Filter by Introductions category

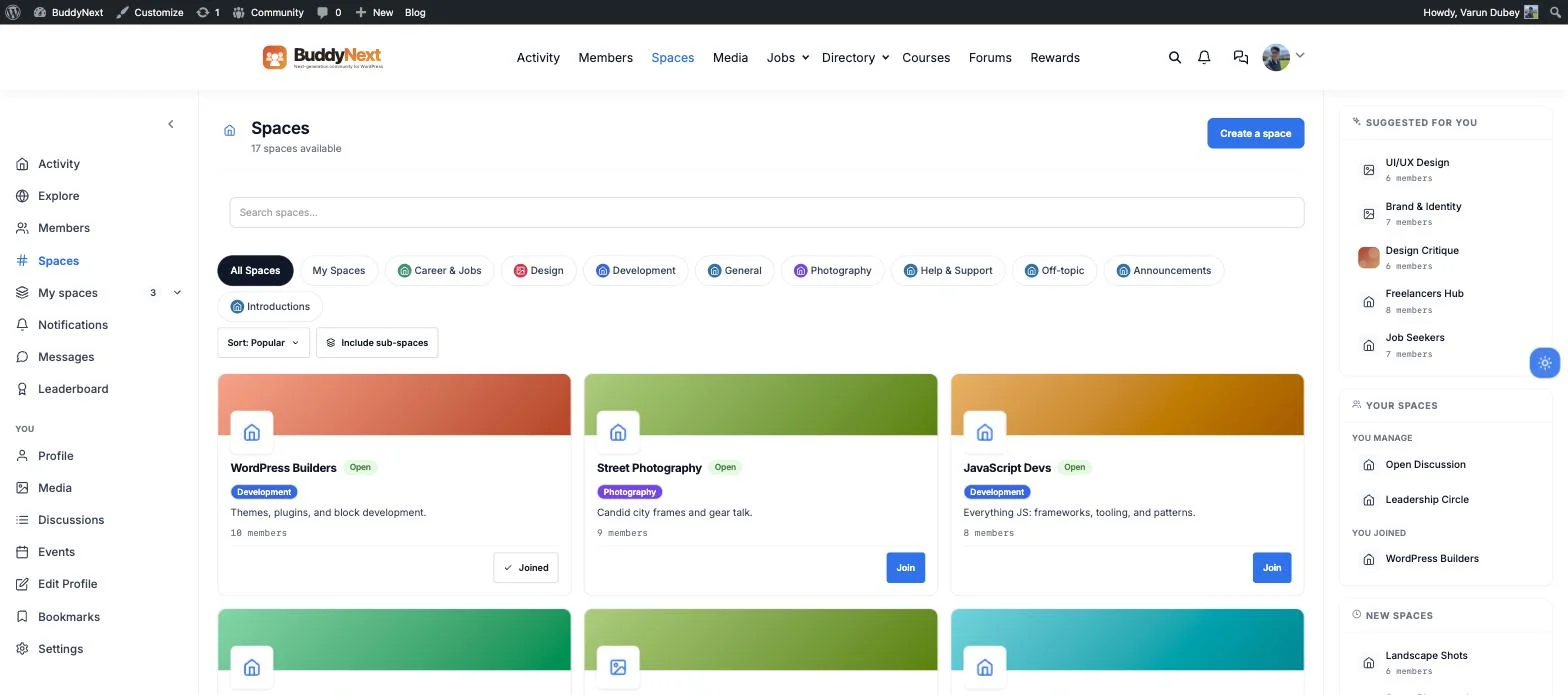coord(270,307)
